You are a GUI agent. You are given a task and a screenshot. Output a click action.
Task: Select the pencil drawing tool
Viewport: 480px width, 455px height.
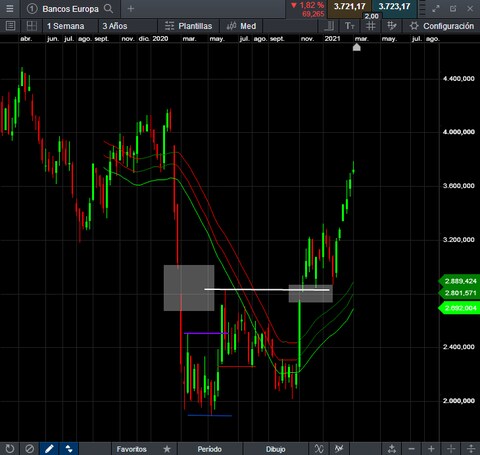coord(49,449)
